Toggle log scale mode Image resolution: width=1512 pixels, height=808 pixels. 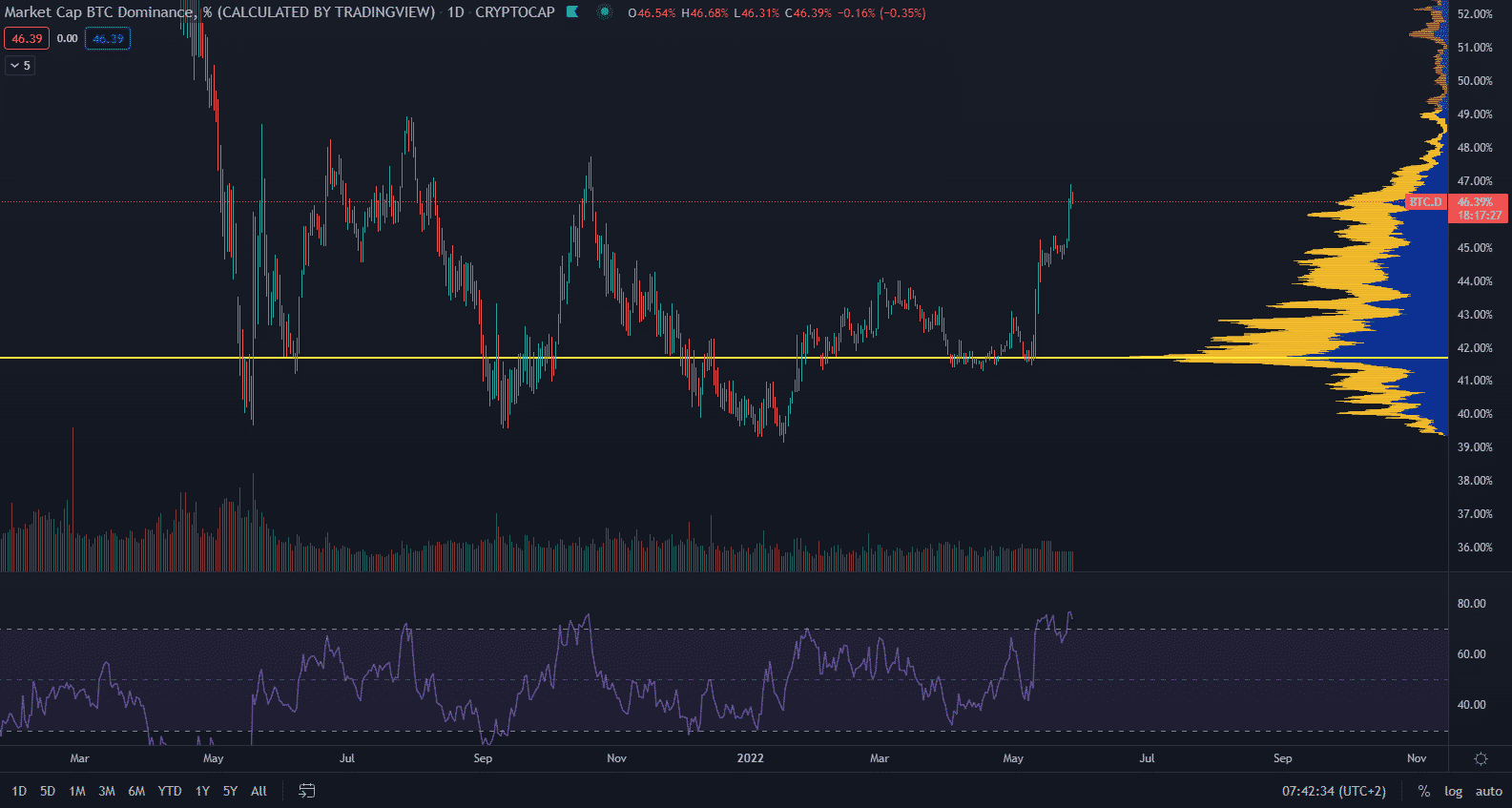coord(1453,791)
